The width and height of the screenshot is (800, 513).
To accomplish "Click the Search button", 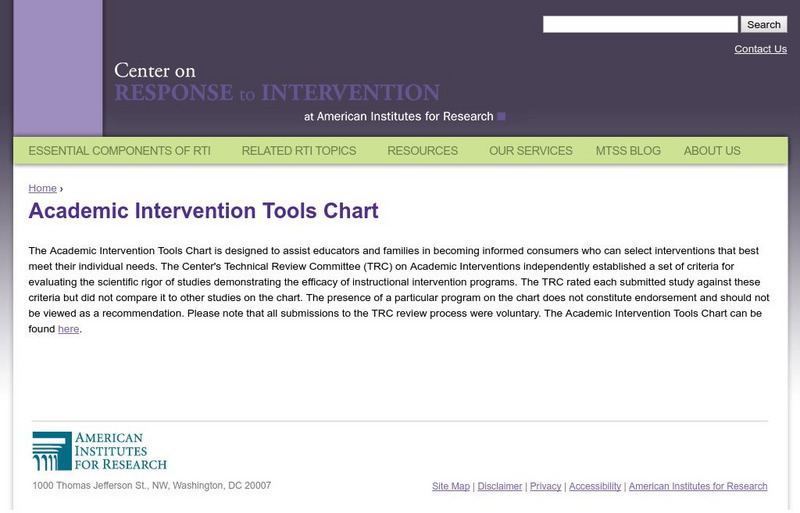I will pyautogui.click(x=764, y=25).
